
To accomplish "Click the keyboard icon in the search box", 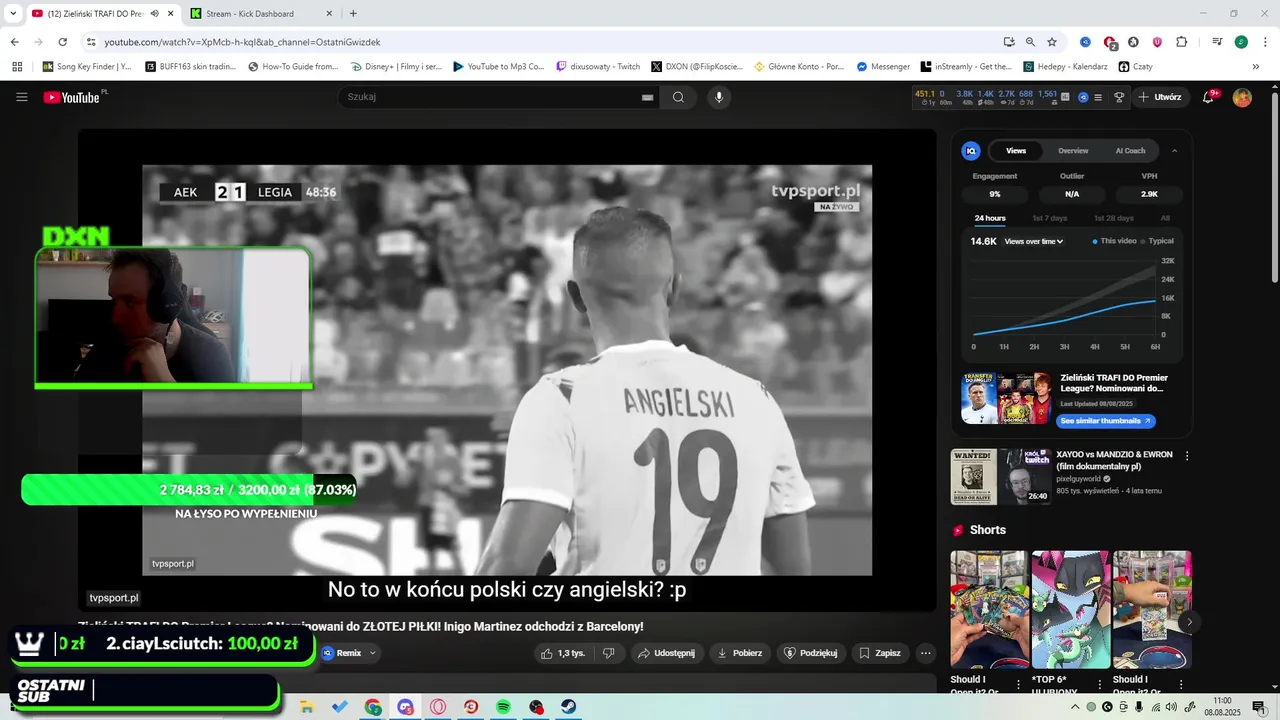I will pyautogui.click(x=647, y=97).
